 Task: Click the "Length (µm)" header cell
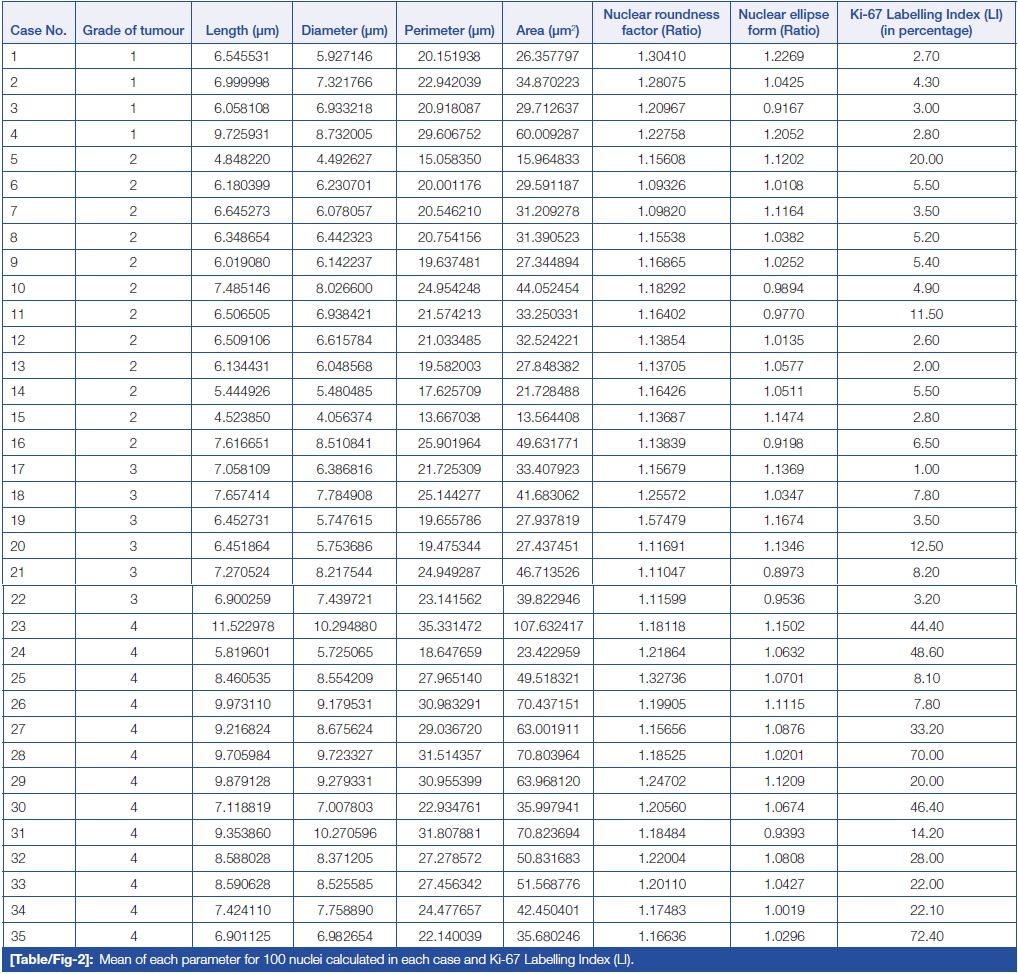tap(241, 30)
